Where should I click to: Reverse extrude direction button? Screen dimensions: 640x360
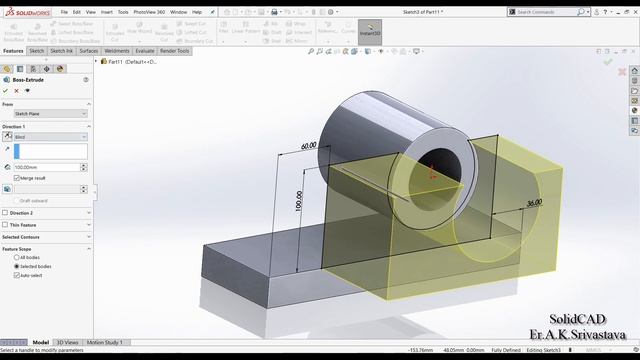click(7, 136)
